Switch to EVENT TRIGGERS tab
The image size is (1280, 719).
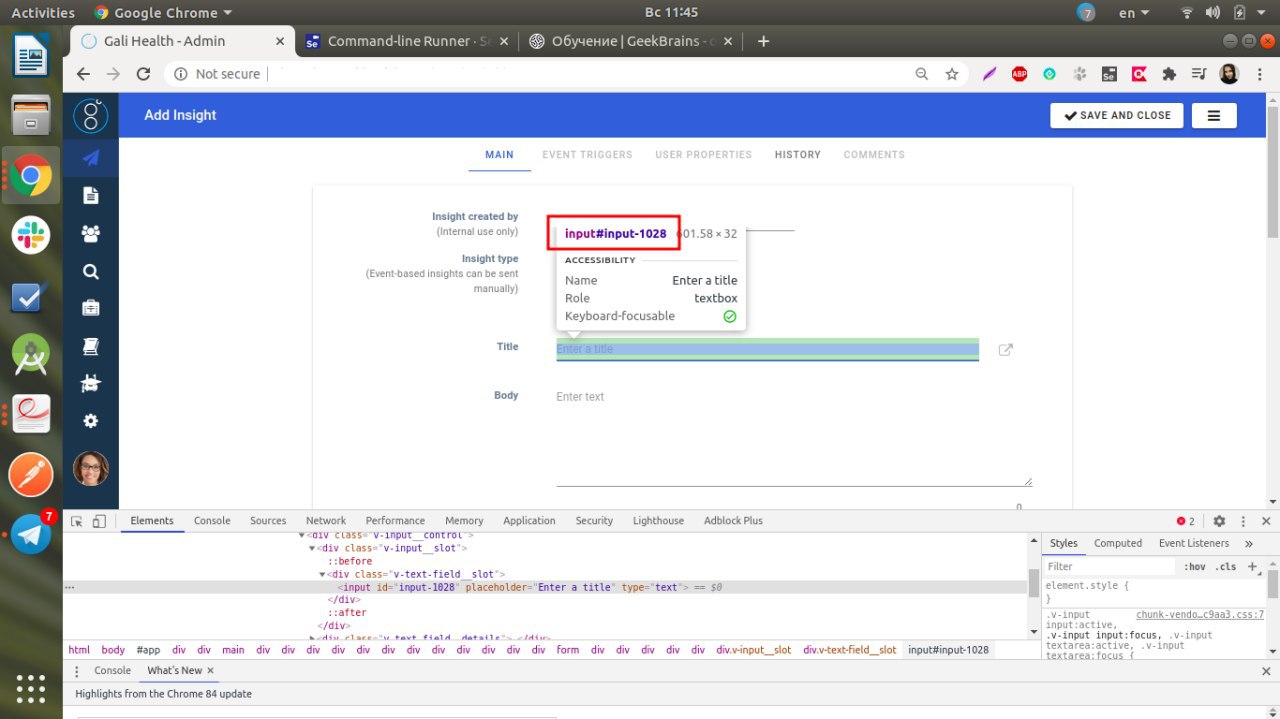[x=587, y=155]
